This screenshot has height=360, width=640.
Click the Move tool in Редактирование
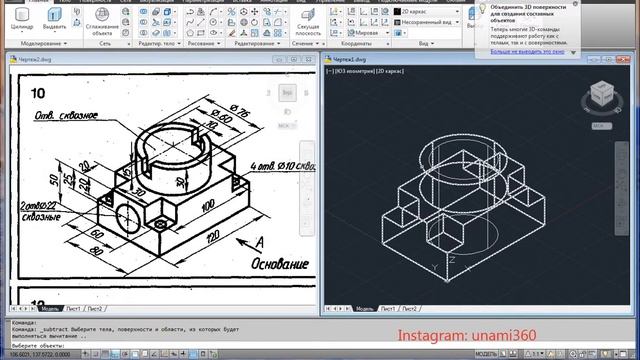click(x=255, y=11)
